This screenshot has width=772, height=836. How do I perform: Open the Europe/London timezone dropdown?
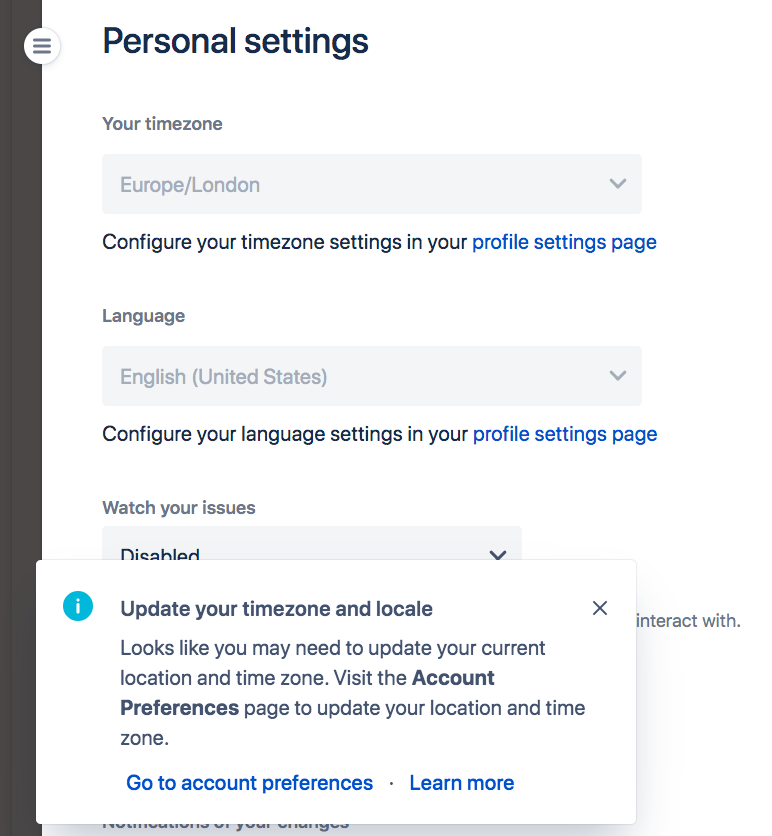pos(371,184)
